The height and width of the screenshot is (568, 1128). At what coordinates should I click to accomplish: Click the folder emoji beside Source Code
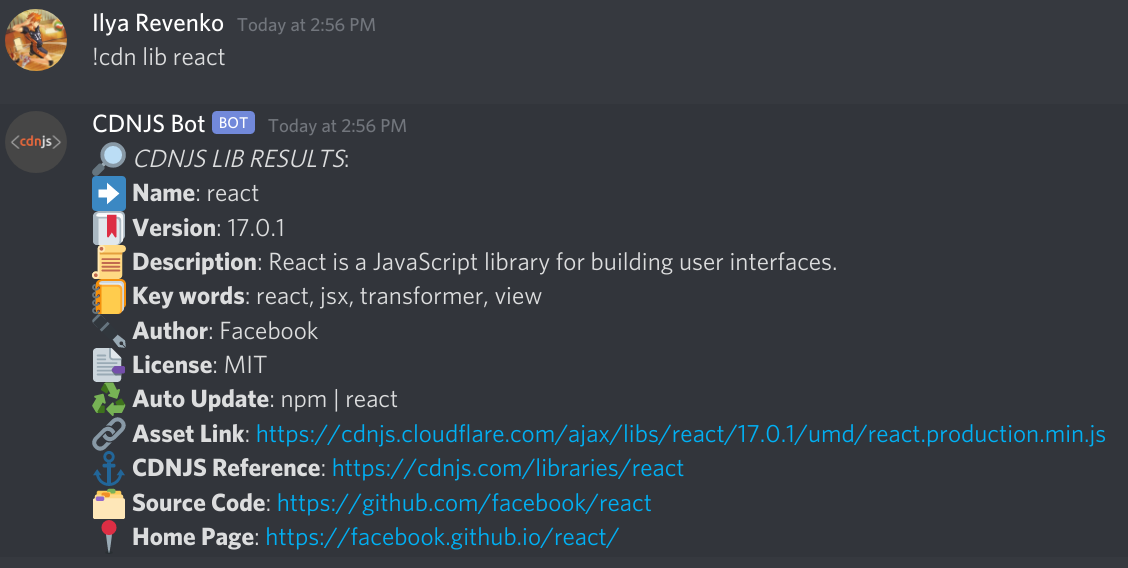[109, 503]
